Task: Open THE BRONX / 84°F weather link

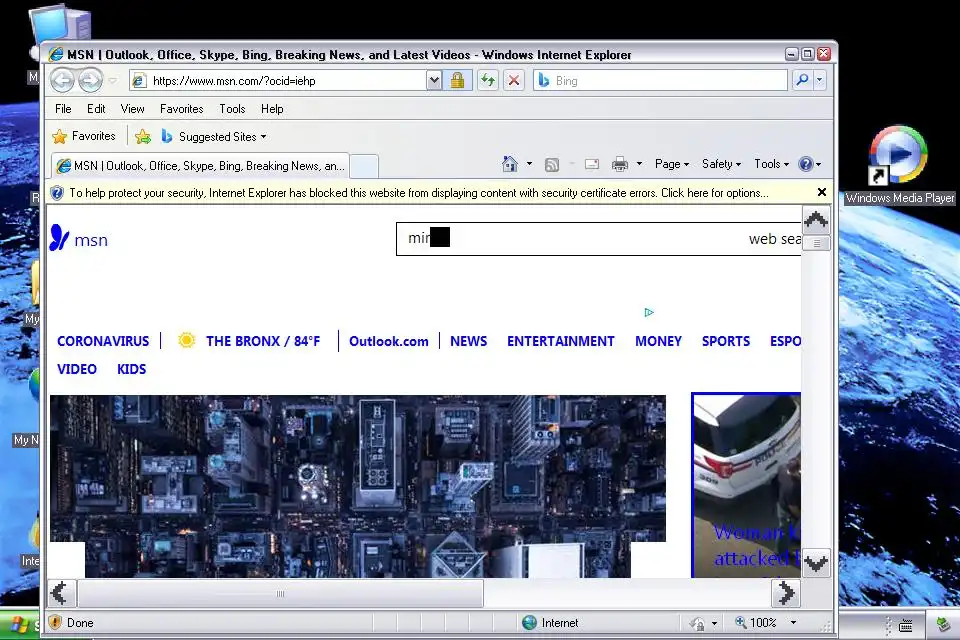Action: coord(263,341)
